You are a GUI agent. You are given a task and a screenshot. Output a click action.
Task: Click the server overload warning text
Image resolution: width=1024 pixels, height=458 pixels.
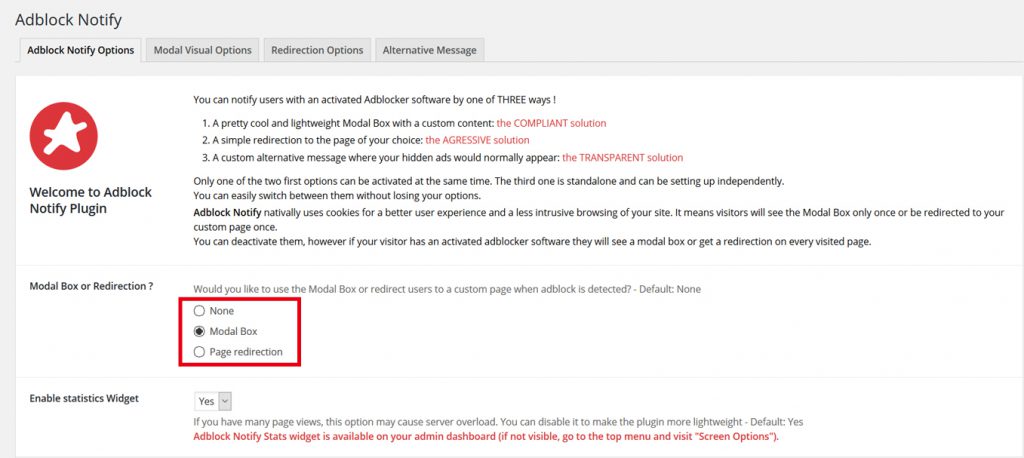click(x=498, y=422)
